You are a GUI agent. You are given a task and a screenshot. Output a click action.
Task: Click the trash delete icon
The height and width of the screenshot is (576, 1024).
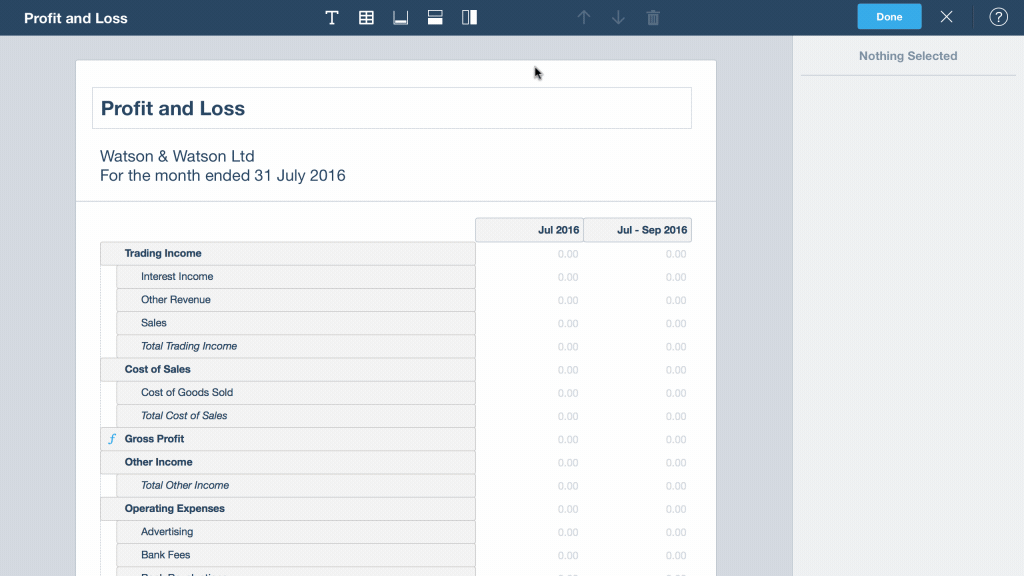pos(653,18)
